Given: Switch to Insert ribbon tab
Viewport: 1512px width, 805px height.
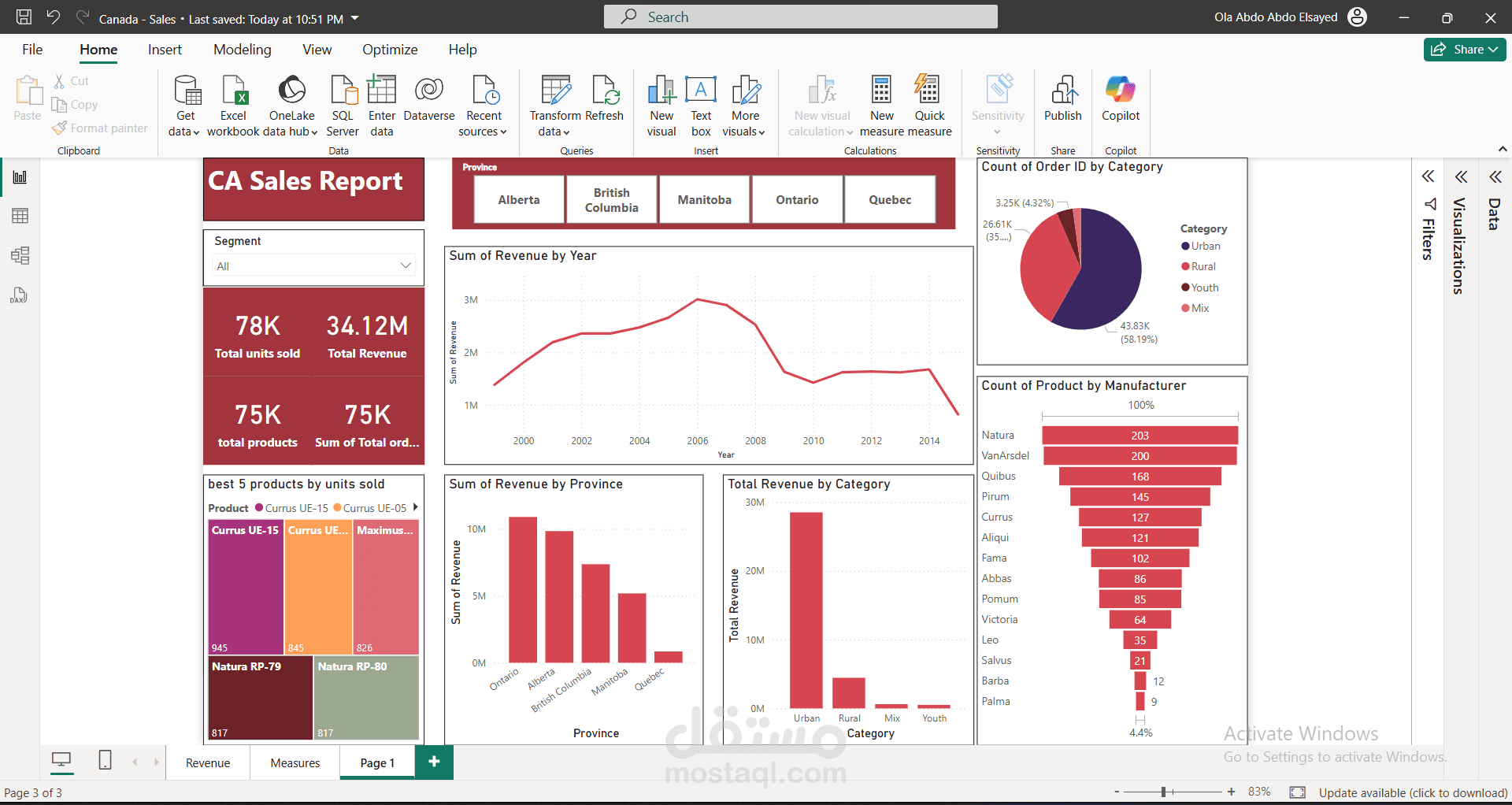Looking at the screenshot, I should pyautogui.click(x=165, y=50).
